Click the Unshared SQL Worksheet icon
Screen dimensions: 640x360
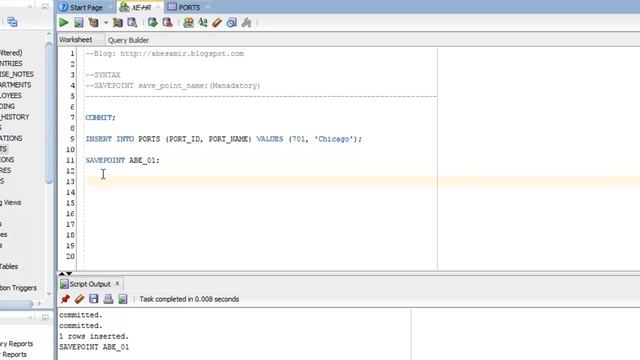[188, 22]
